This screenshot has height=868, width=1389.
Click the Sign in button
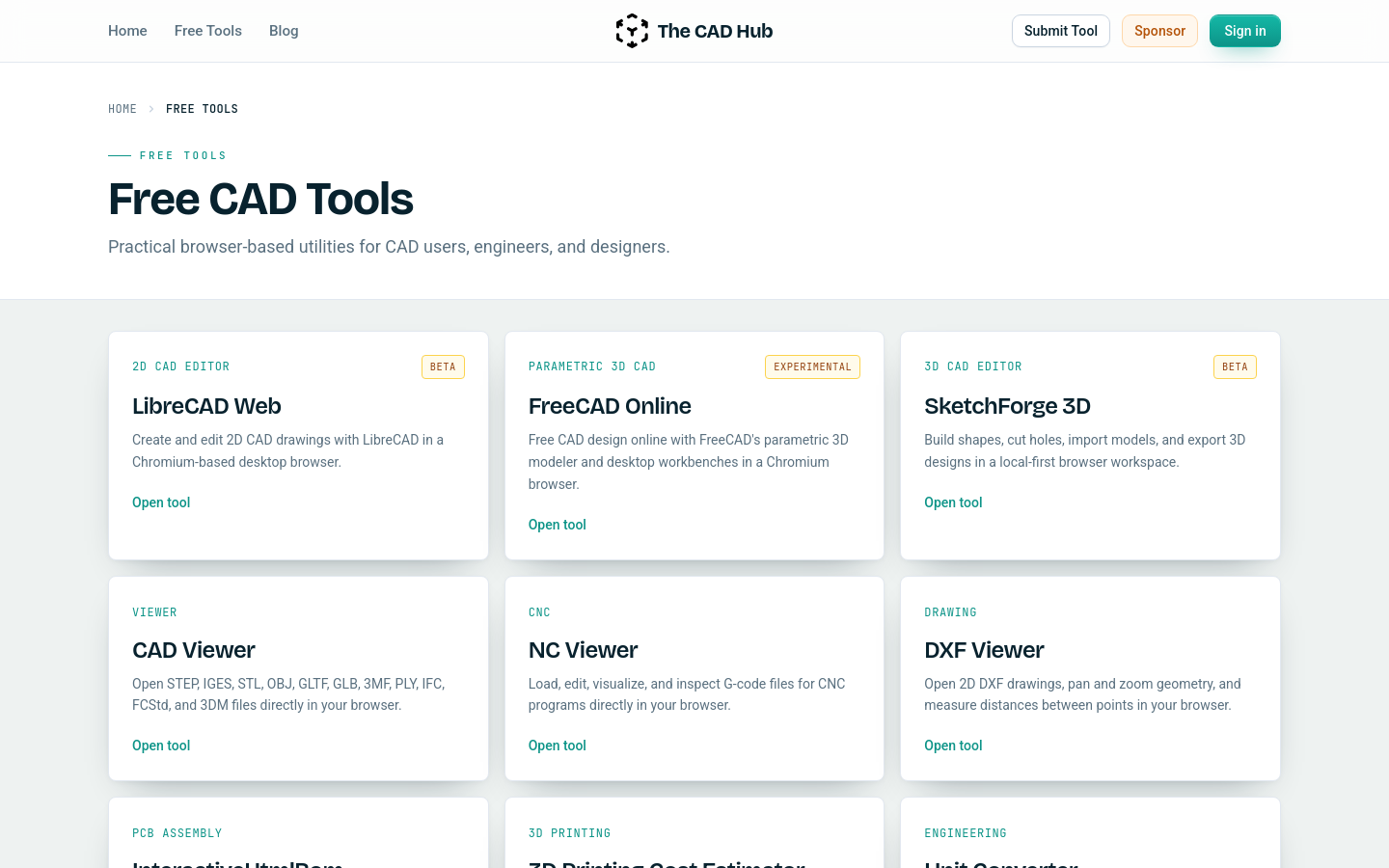(x=1245, y=31)
